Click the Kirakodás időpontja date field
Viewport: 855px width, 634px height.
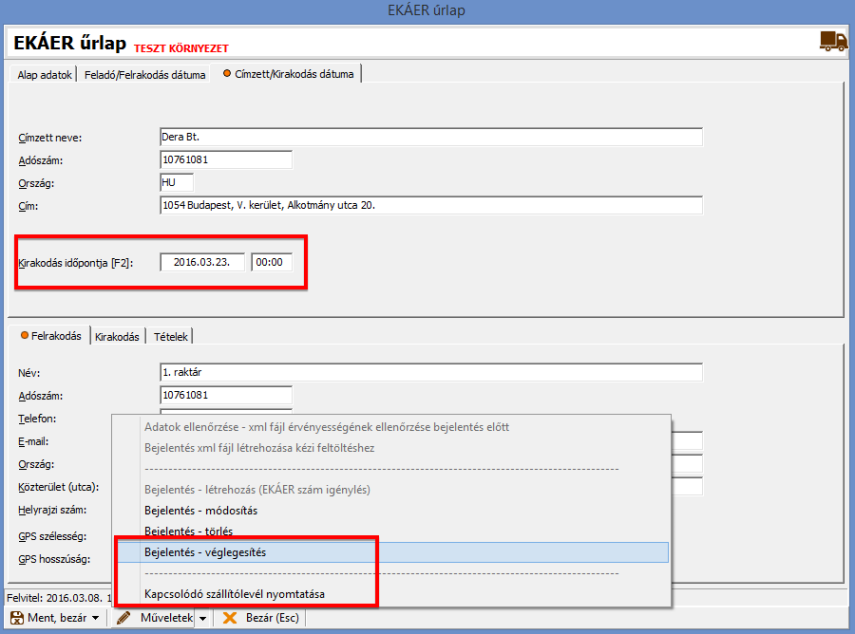(201, 262)
